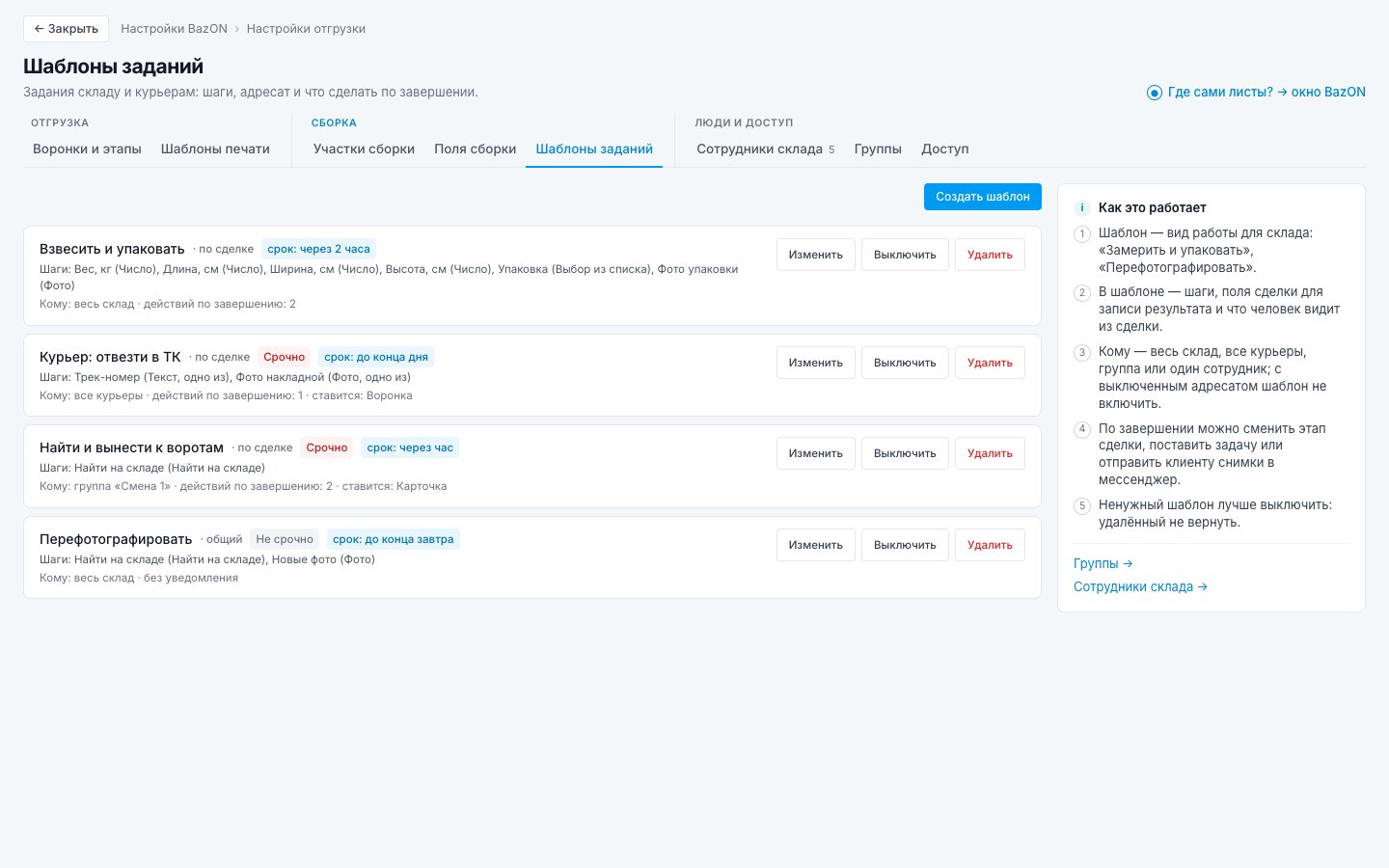Delete the 'Курьер: отвезти в ТК' template
The height and width of the screenshot is (868, 1389).
990,363
